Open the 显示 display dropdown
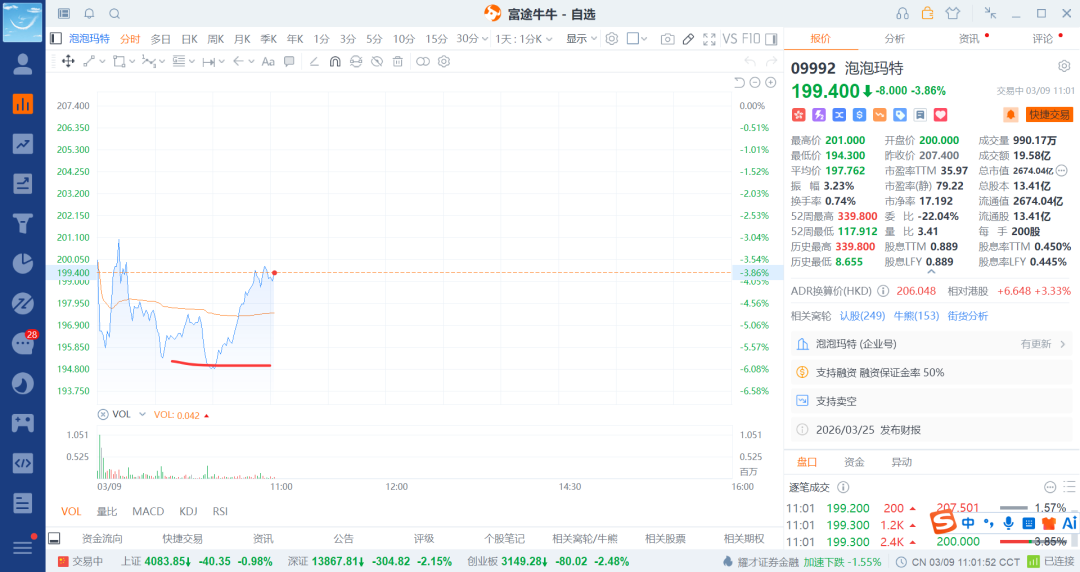This screenshot has width=1080, height=572. [581, 39]
